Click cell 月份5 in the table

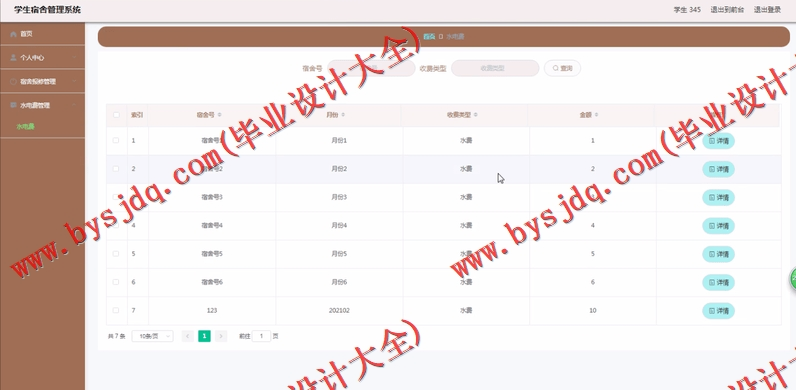click(x=339, y=253)
